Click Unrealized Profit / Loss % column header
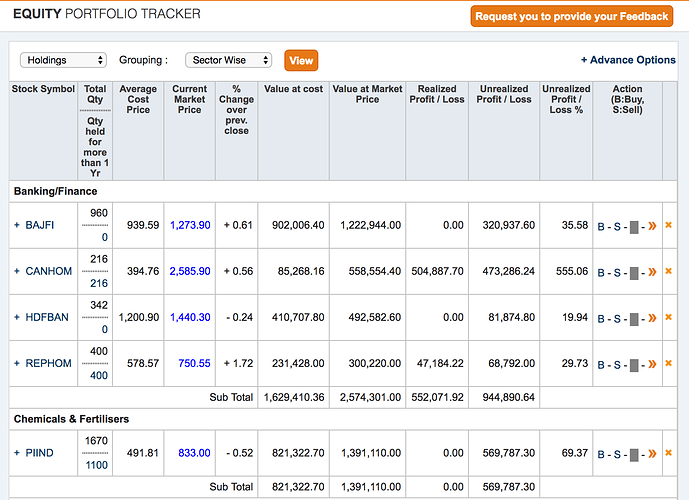Image resolution: width=689 pixels, height=500 pixels. coord(566,99)
